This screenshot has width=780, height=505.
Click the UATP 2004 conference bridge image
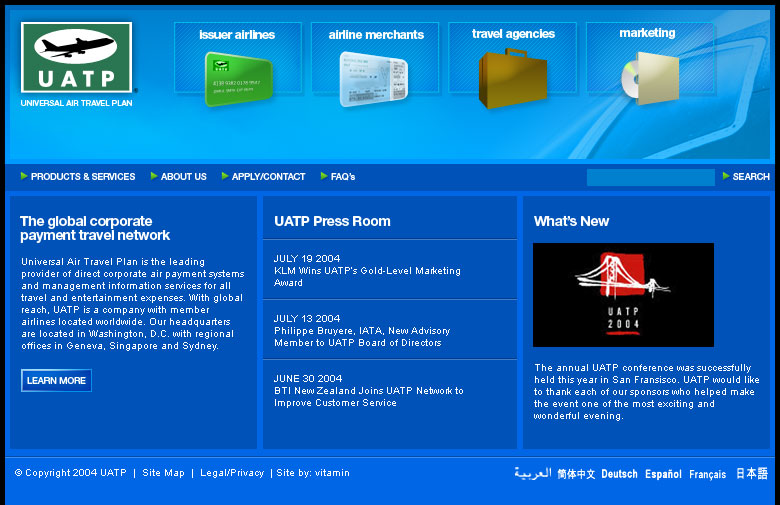pyautogui.click(x=623, y=295)
